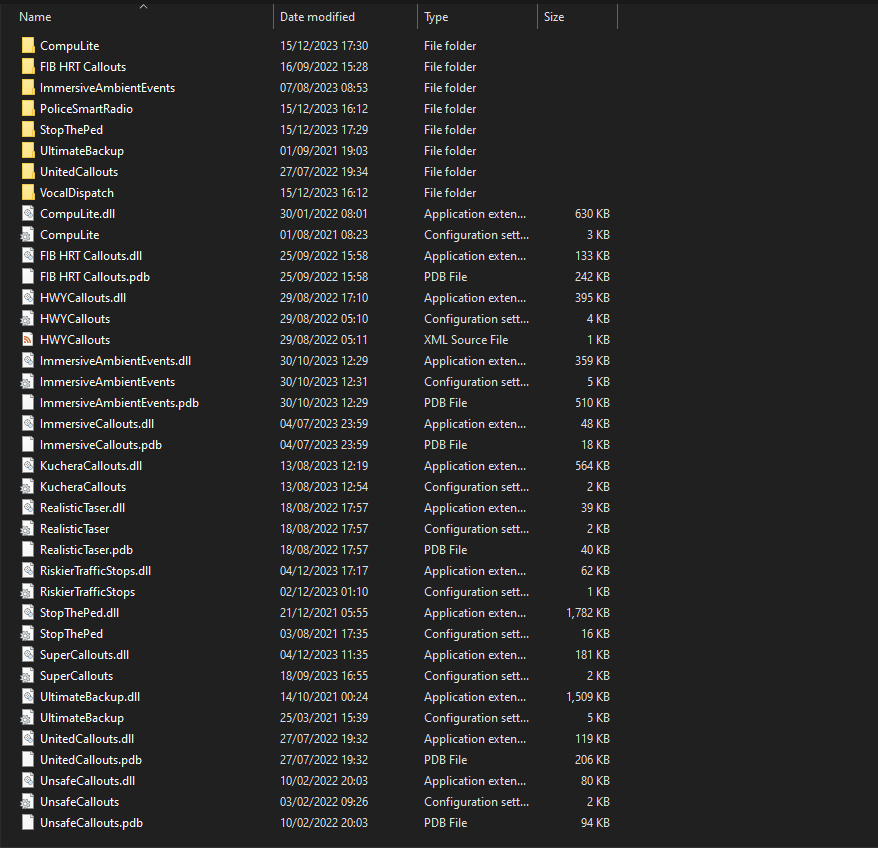This screenshot has height=848, width=878.
Task: Select the FIB HRT Callouts.pdb file icon
Action: (x=28, y=277)
